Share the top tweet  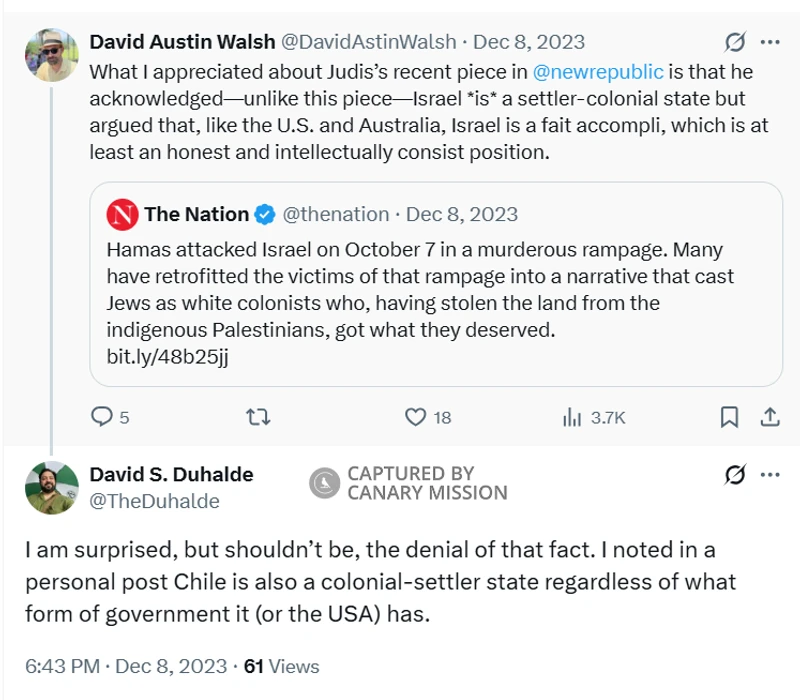tap(770, 417)
